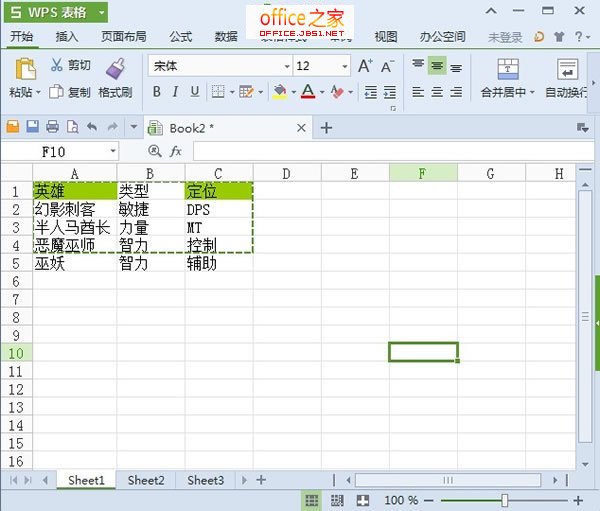Add a new document tab with plus button

point(326,127)
